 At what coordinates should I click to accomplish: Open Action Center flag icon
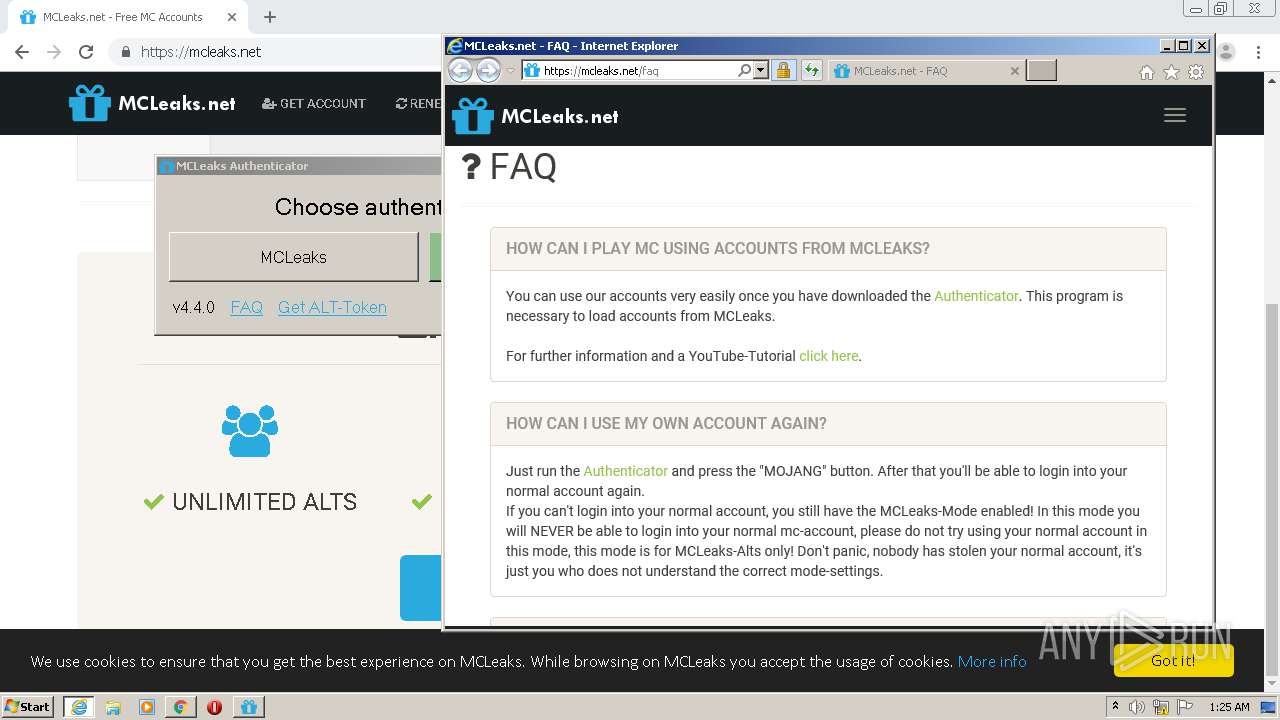[x=1185, y=707]
